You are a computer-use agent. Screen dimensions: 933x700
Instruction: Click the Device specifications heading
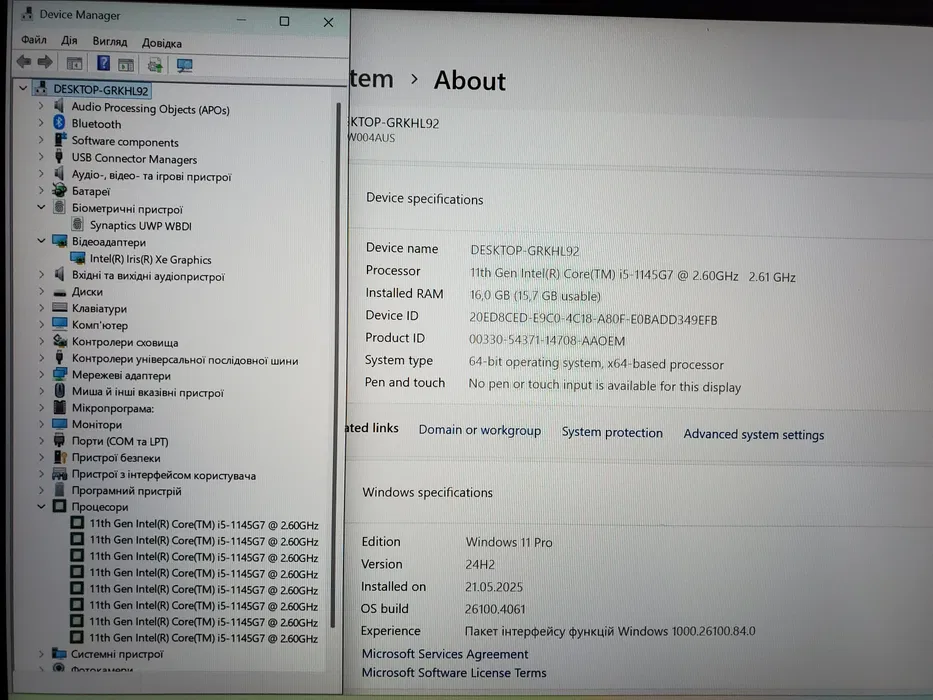pyautogui.click(x=424, y=199)
